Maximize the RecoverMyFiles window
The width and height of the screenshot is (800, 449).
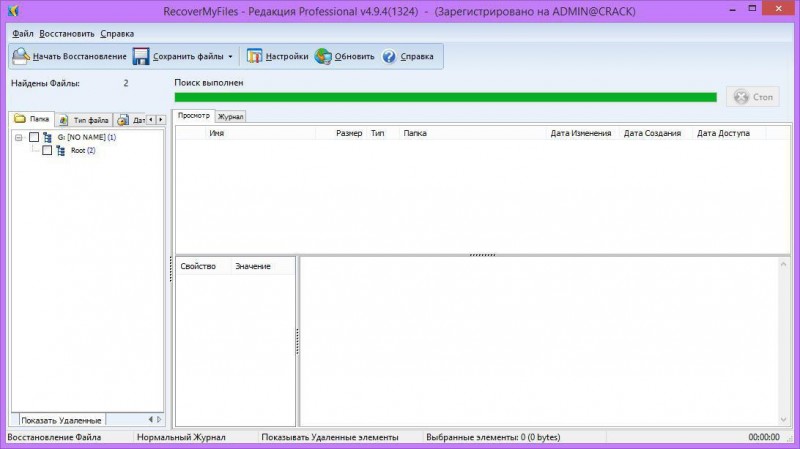(x=752, y=8)
